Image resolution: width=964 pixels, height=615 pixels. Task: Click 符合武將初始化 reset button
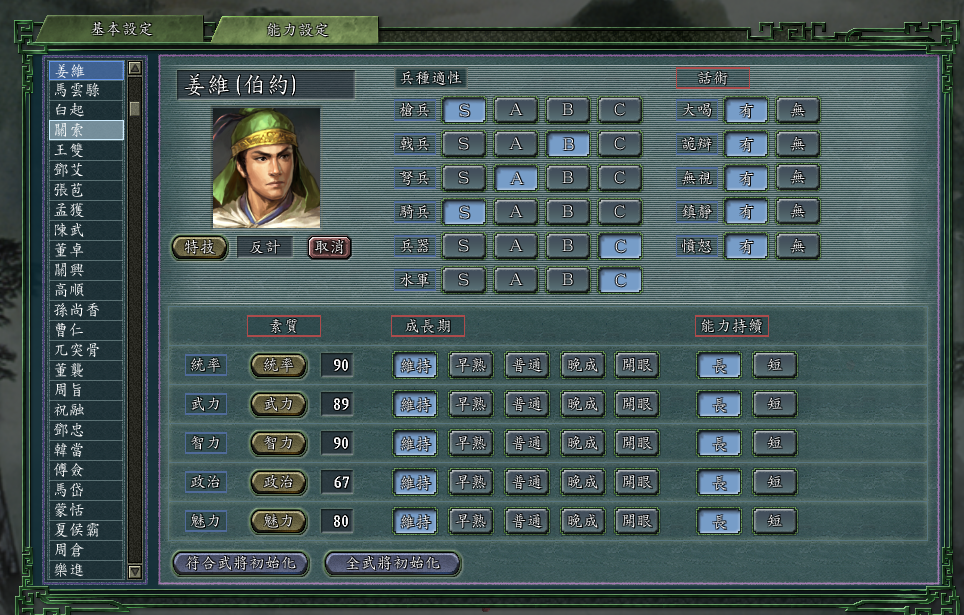coord(240,563)
